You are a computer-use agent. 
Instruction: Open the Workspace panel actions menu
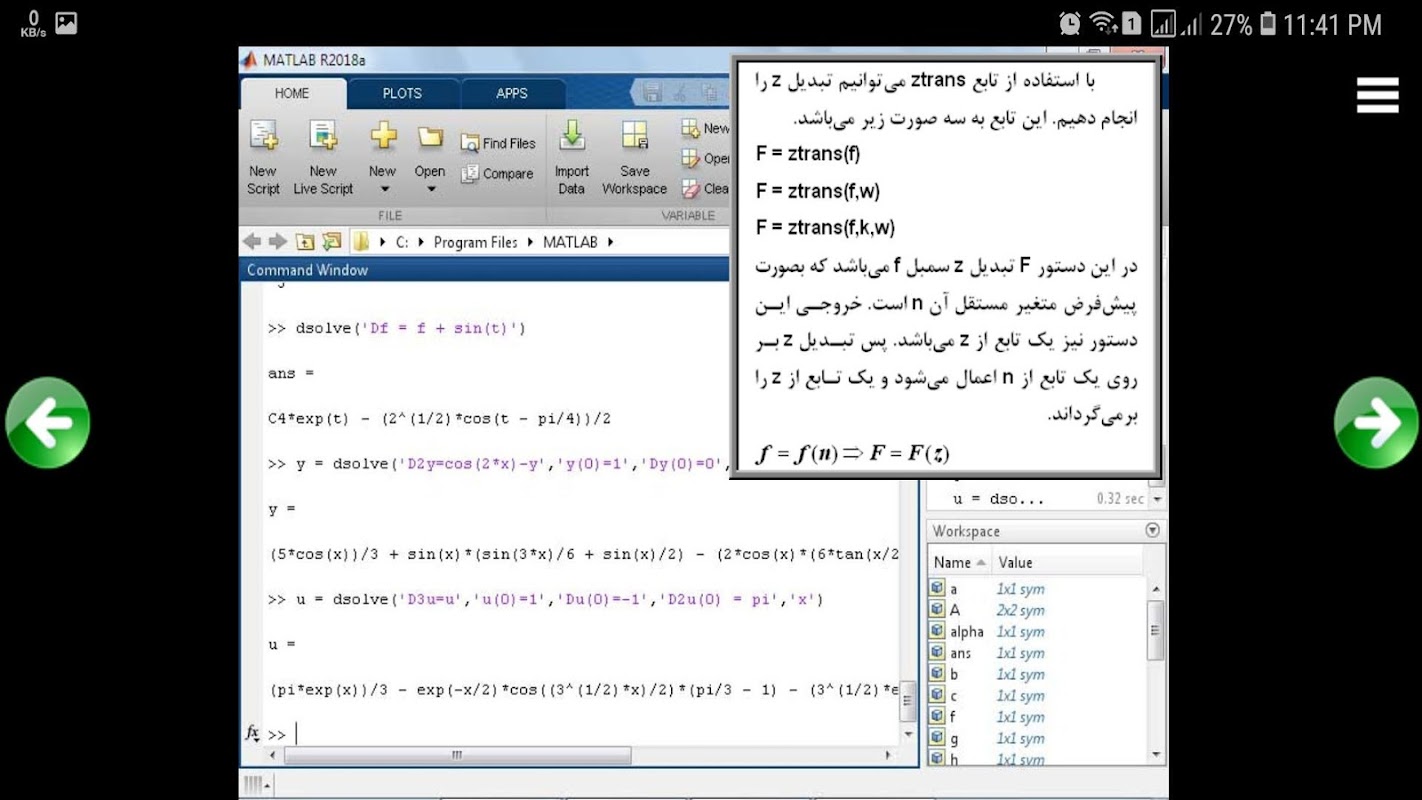click(1152, 531)
